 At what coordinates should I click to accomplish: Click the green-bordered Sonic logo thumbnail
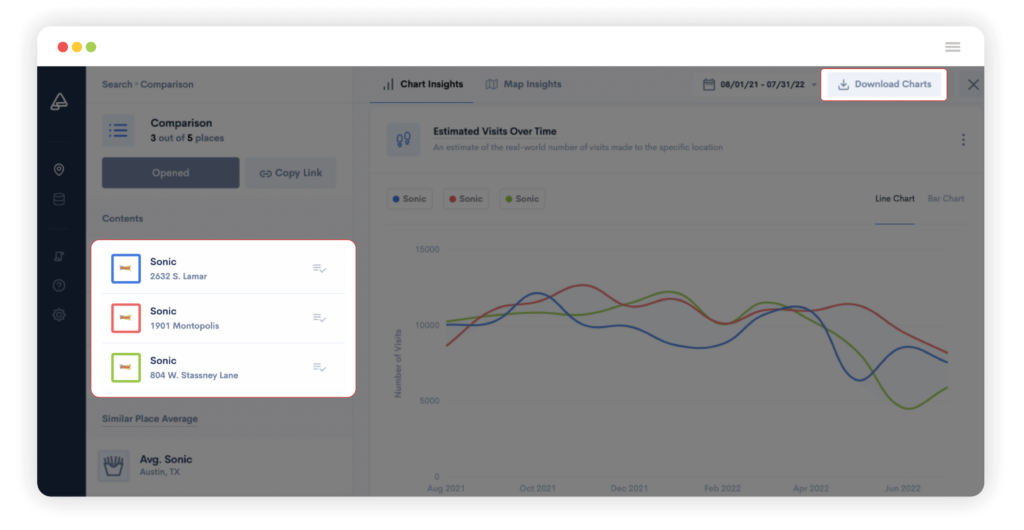click(x=125, y=367)
